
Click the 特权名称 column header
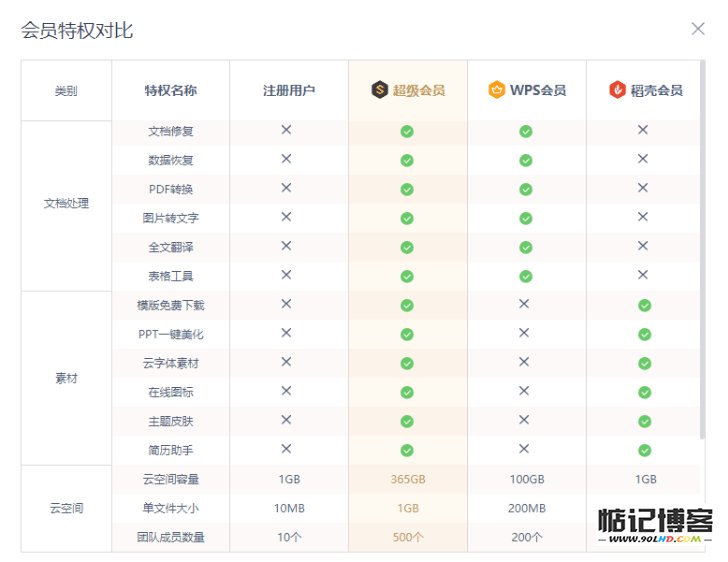coord(170,90)
